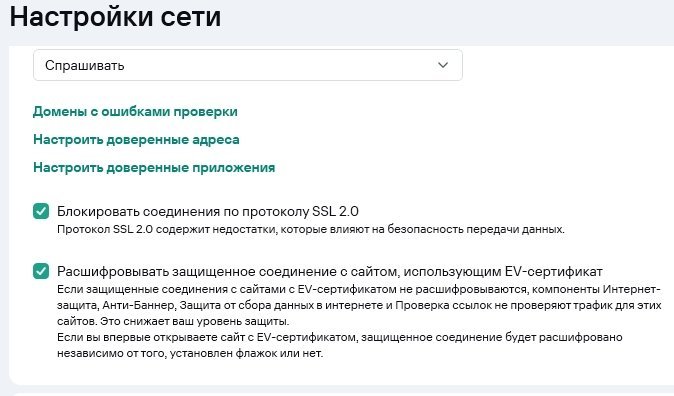Click the description Протокол SSL 2.0 содержит недостатки

[x=311, y=230]
